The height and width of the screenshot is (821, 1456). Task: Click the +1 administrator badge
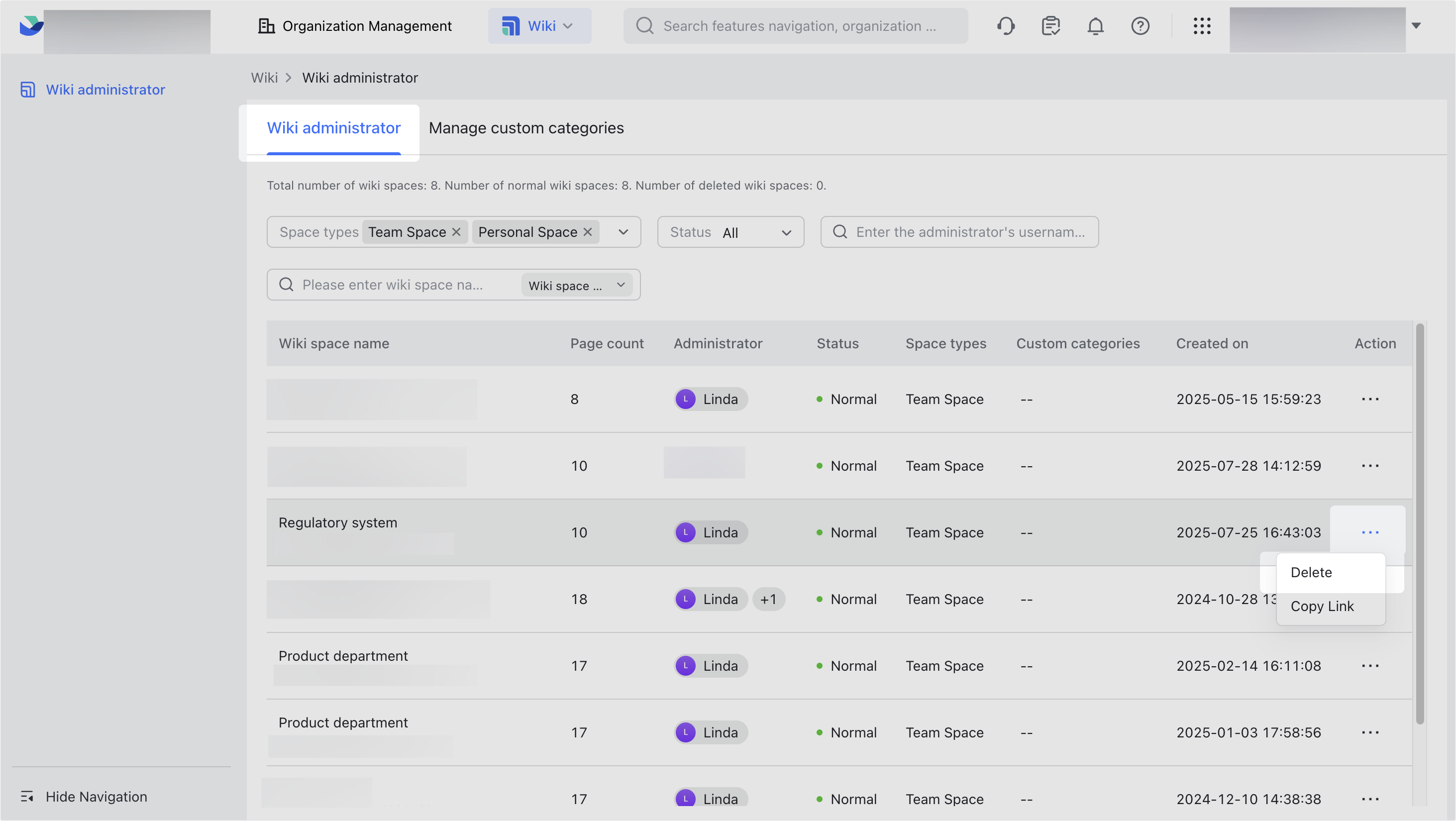click(768, 600)
